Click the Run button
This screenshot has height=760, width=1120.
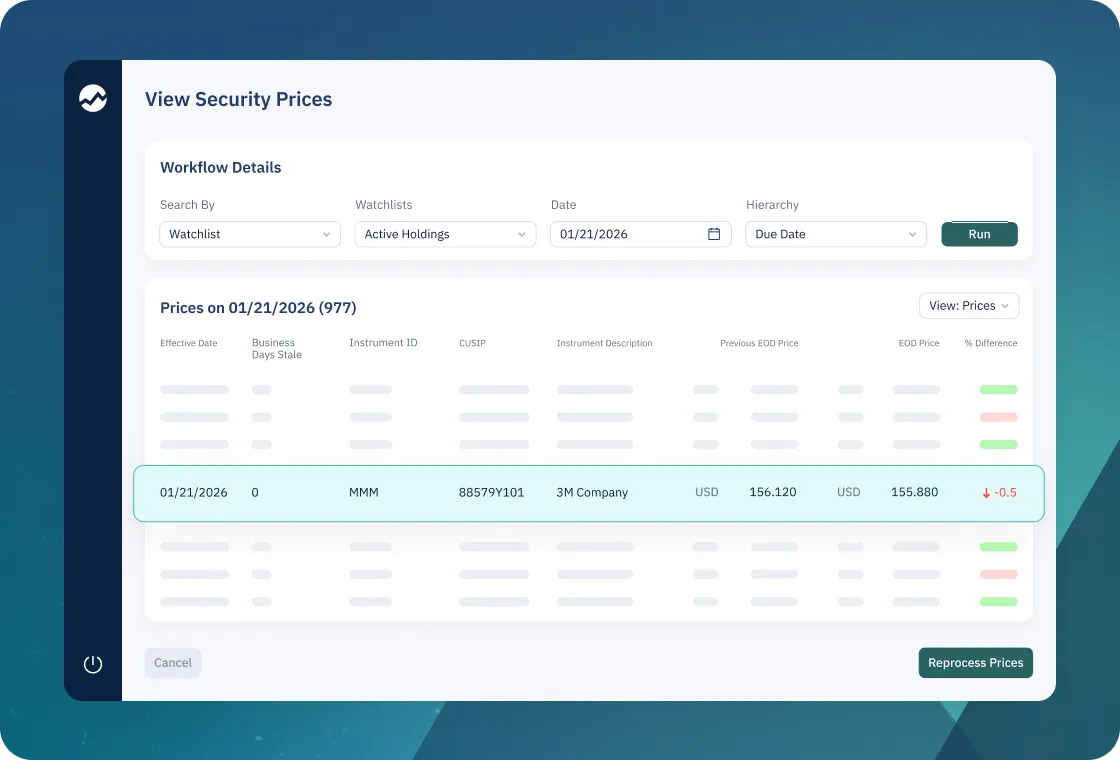979,234
